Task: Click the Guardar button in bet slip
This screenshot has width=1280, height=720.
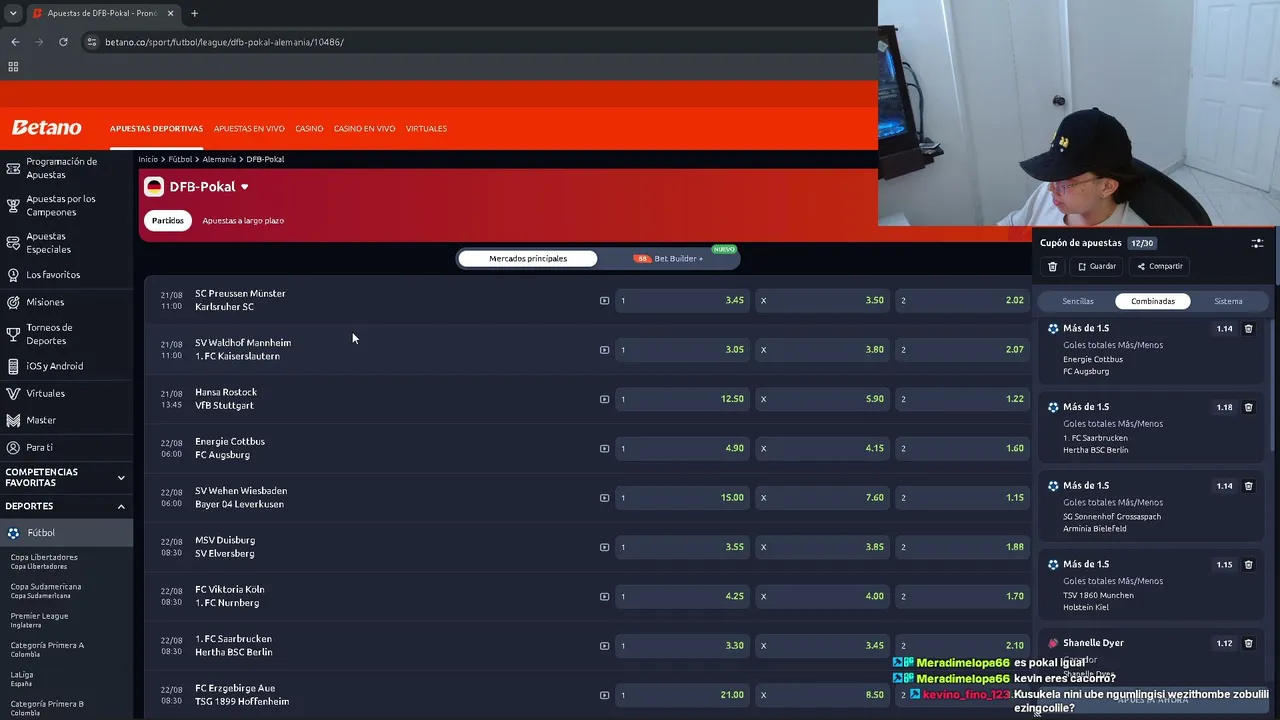Action: click(x=1096, y=267)
